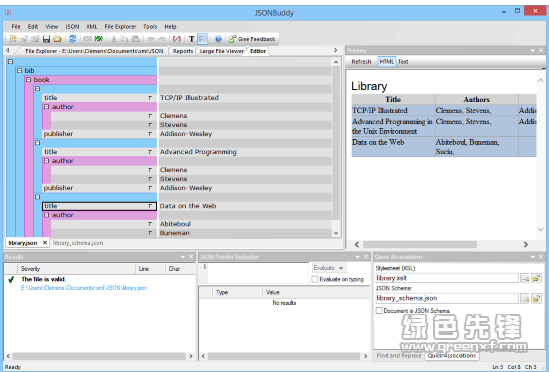Click the Copy toolbar icon
Image resolution: width=549 pixels, height=372 pixels.
tap(125, 39)
